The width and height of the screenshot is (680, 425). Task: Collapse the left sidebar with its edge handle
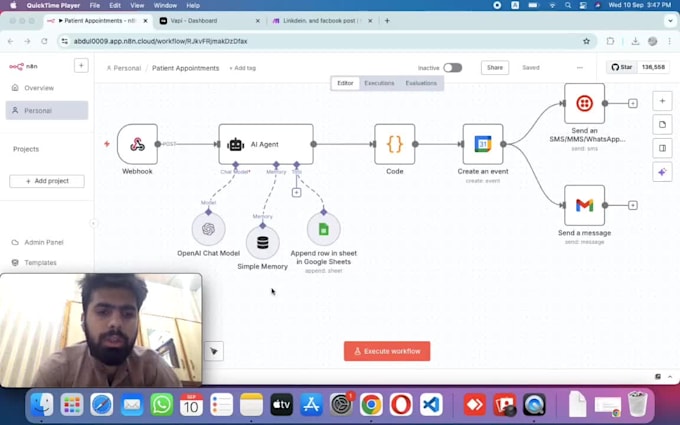[x=94, y=223]
